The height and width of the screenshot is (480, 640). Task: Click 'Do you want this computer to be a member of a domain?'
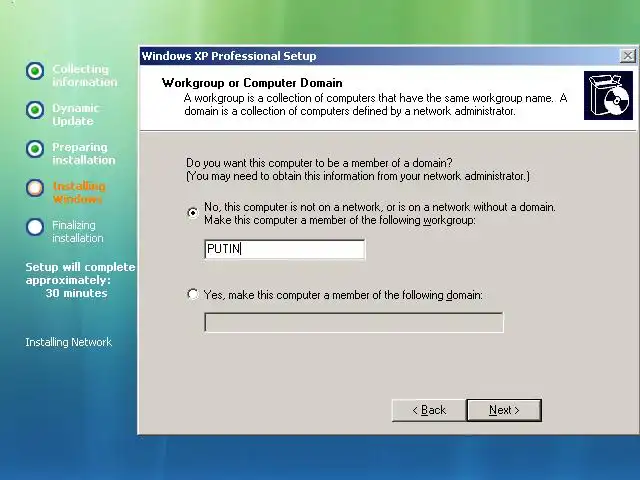tap(319, 163)
